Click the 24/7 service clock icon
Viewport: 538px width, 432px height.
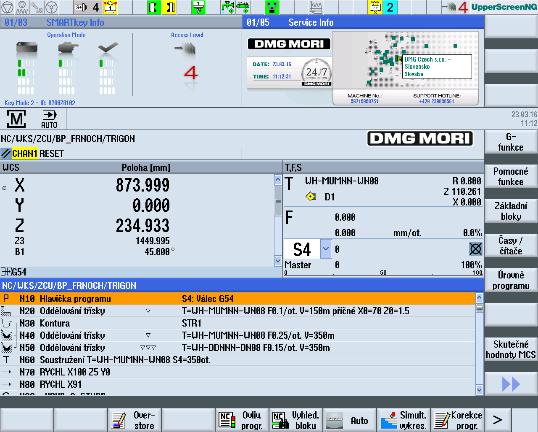(x=316, y=72)
